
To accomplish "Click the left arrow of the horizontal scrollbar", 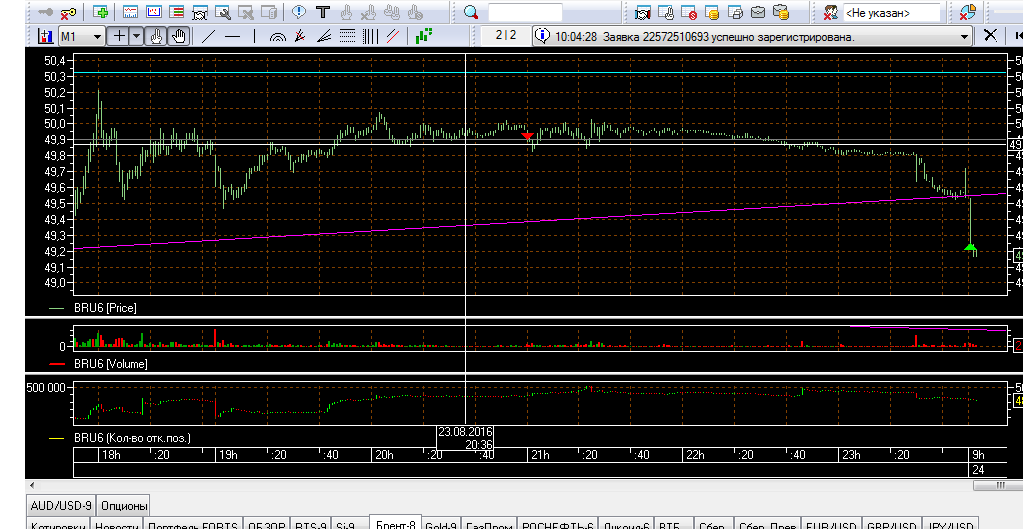I will coord(31,485).
